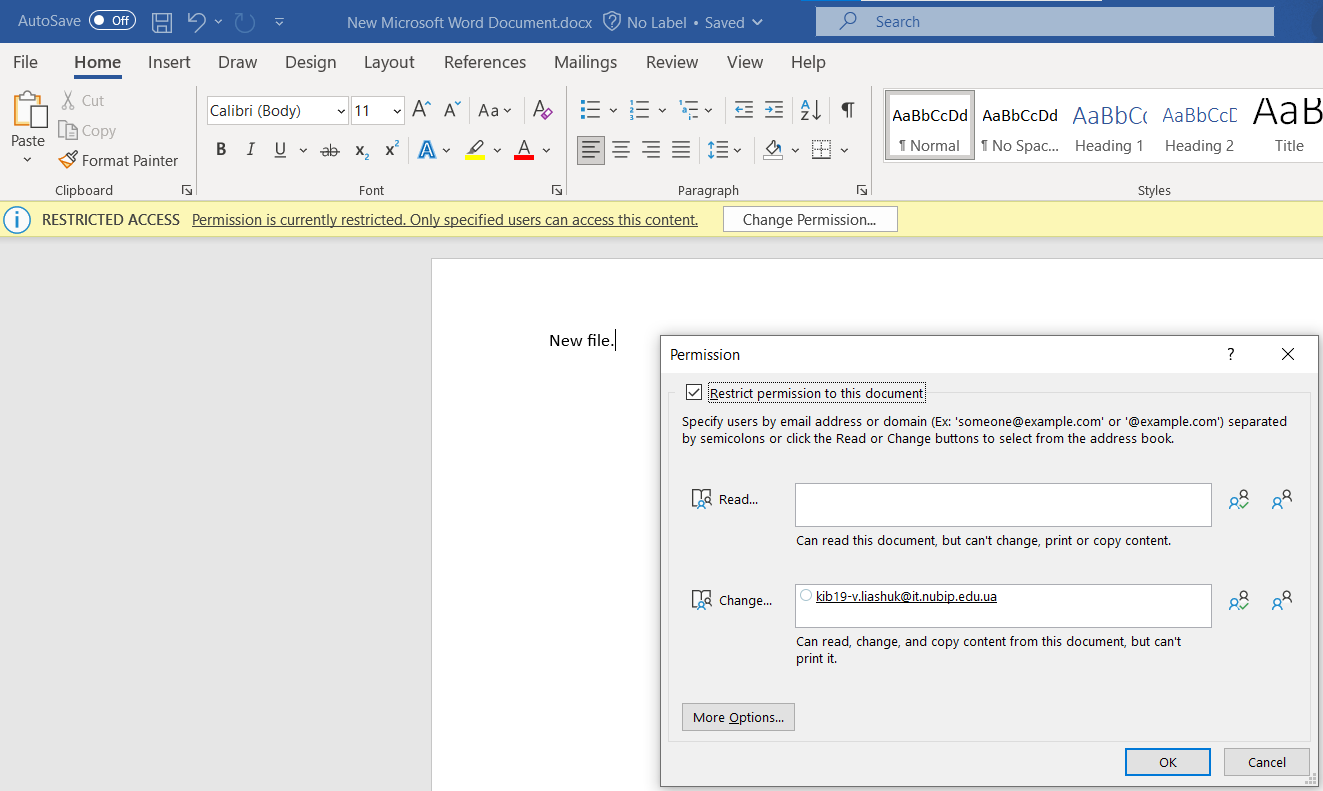The width and height of the screenshot is (1323, 791).
Task: Apply superscript formatting
Action: coord(390,149)
